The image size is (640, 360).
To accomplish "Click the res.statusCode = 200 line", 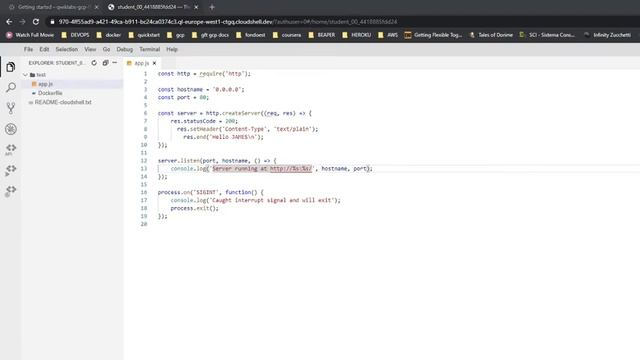I will (204, 121).
